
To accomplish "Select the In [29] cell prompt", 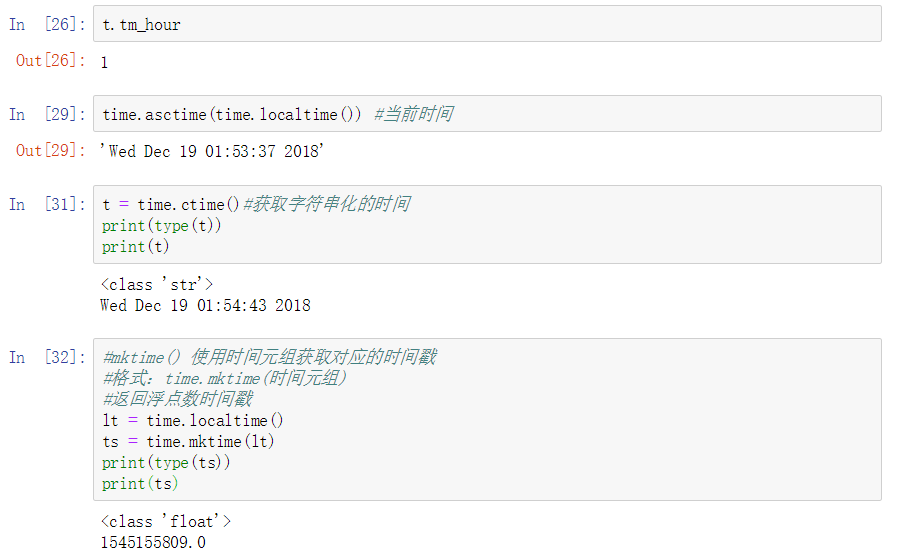I will click(46, 114).
